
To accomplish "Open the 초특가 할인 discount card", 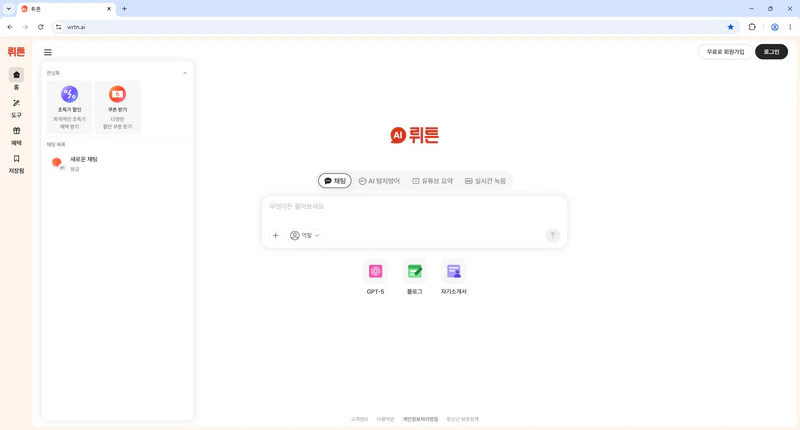I will coord(69,107).
